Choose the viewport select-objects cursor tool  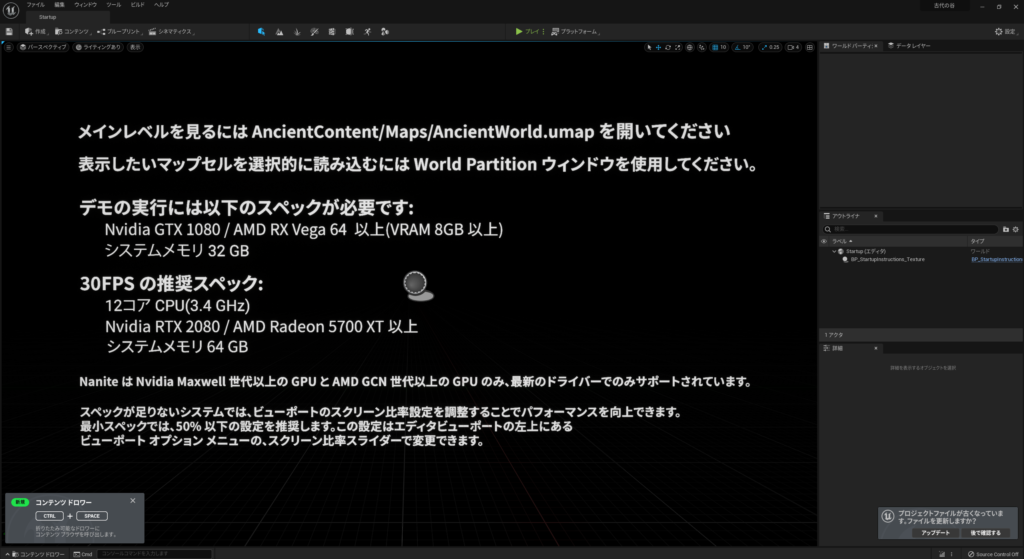click(x=648, y=47)
